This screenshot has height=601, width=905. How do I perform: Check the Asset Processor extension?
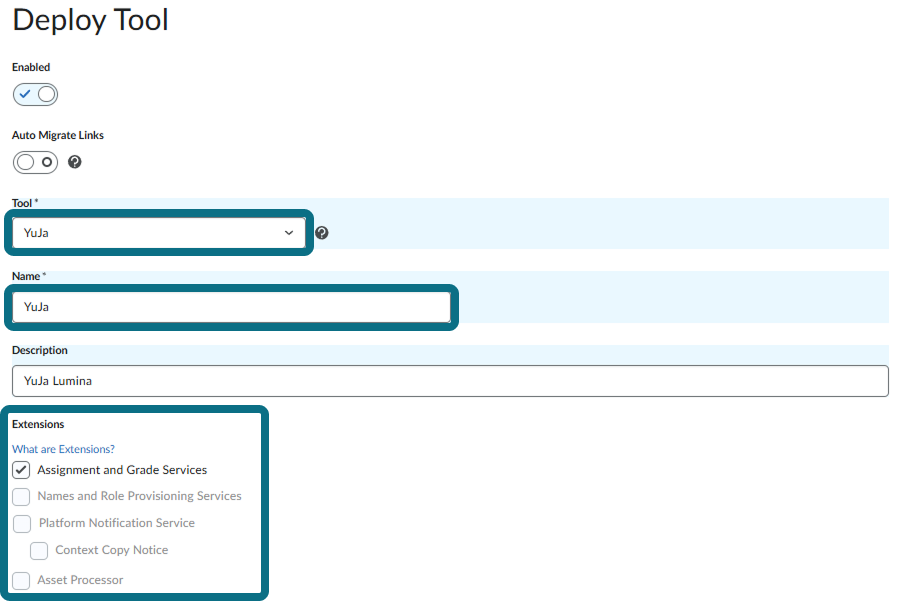click(21, 581)
